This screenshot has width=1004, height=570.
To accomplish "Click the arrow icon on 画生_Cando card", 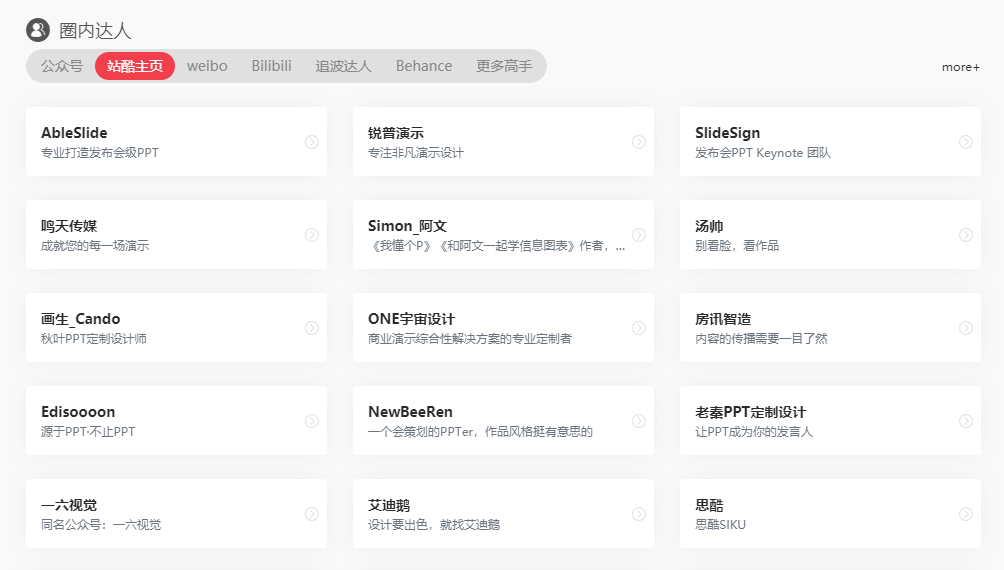I will 312,328.
